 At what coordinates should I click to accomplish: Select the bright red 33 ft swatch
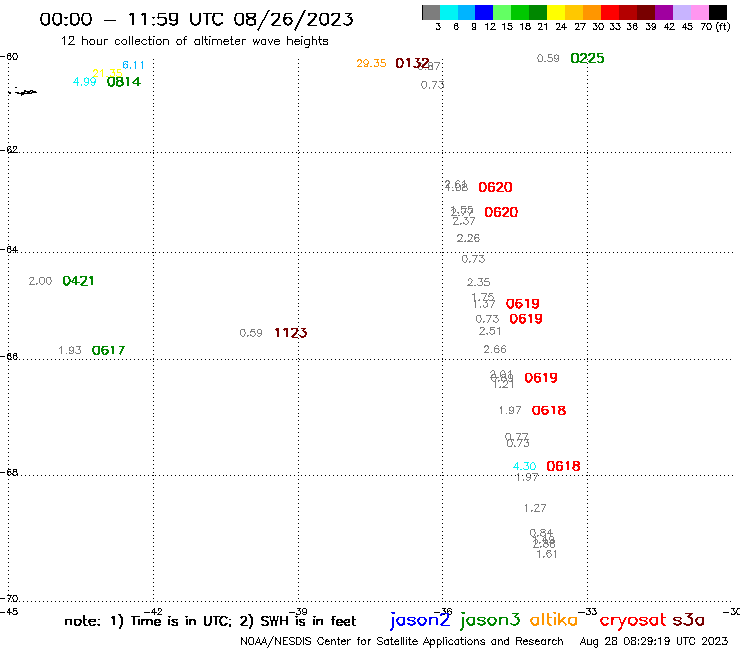(610, 12)
